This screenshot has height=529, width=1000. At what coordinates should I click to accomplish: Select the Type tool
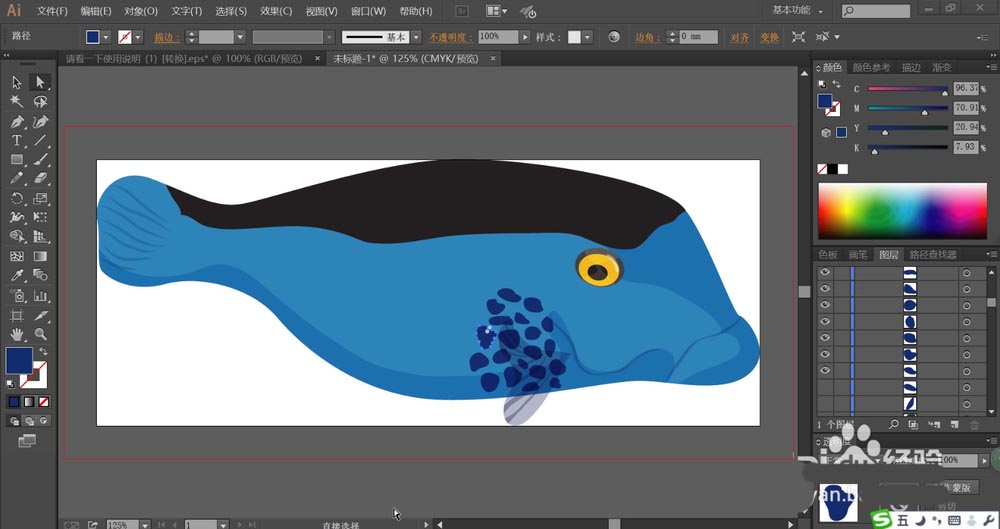17,141
